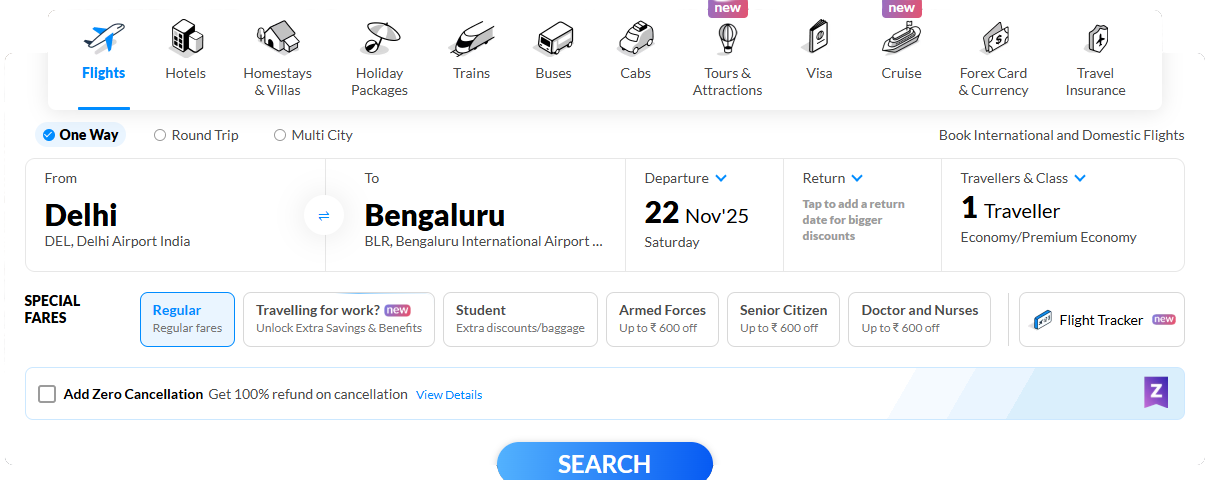Open the Cabs car icon
The image size is (1210, 480).
(x=635, y=39)
